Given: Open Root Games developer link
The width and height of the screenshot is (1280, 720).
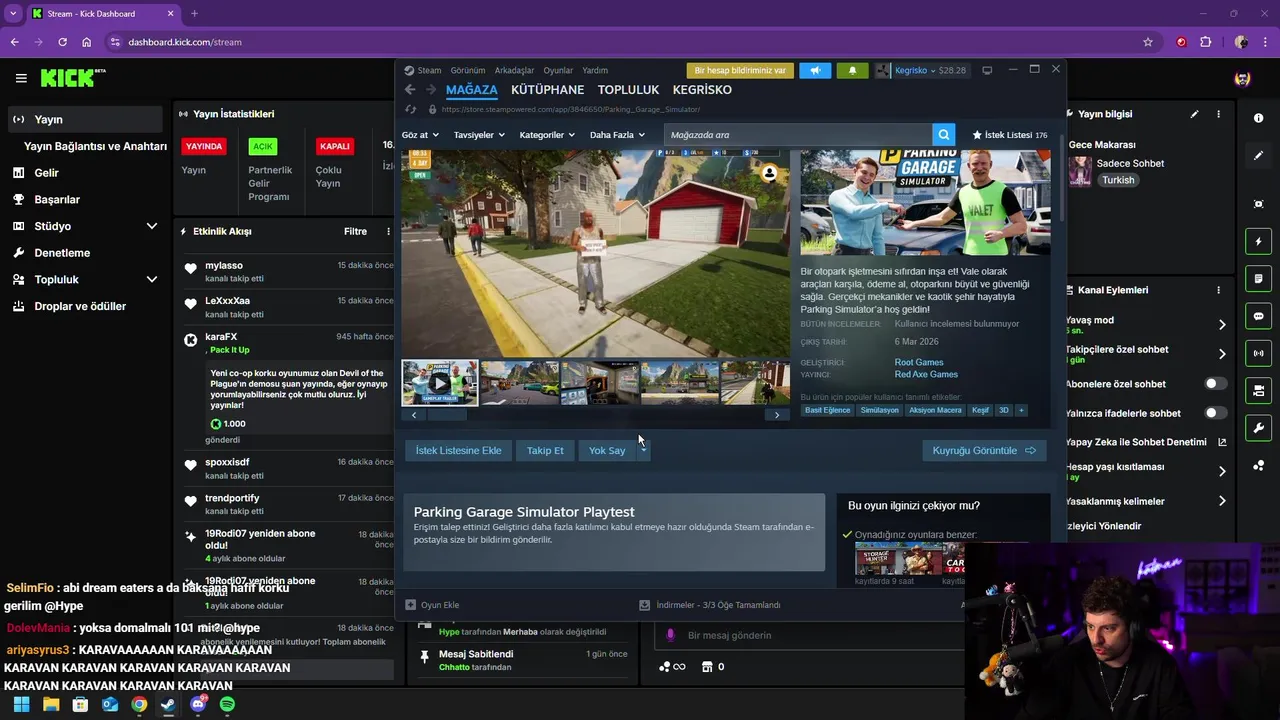Looking at the screenshot, I should (x=918, y=362).
